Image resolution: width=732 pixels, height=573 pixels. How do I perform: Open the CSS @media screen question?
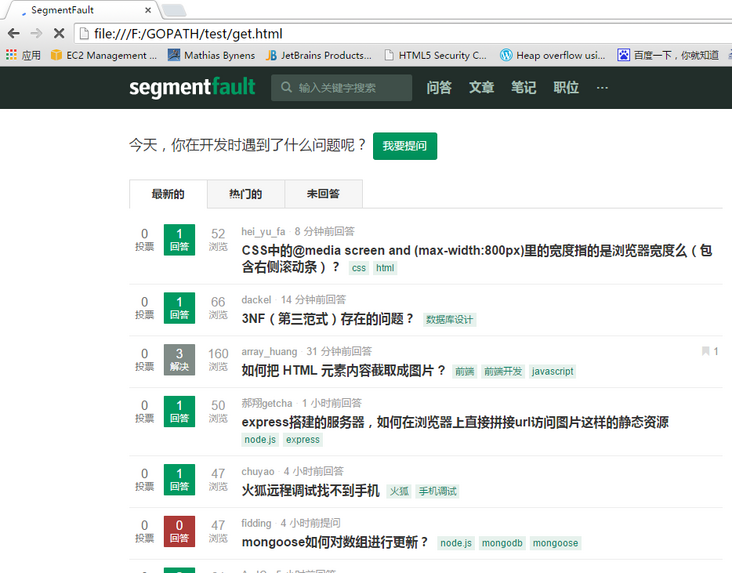(477, 259)
